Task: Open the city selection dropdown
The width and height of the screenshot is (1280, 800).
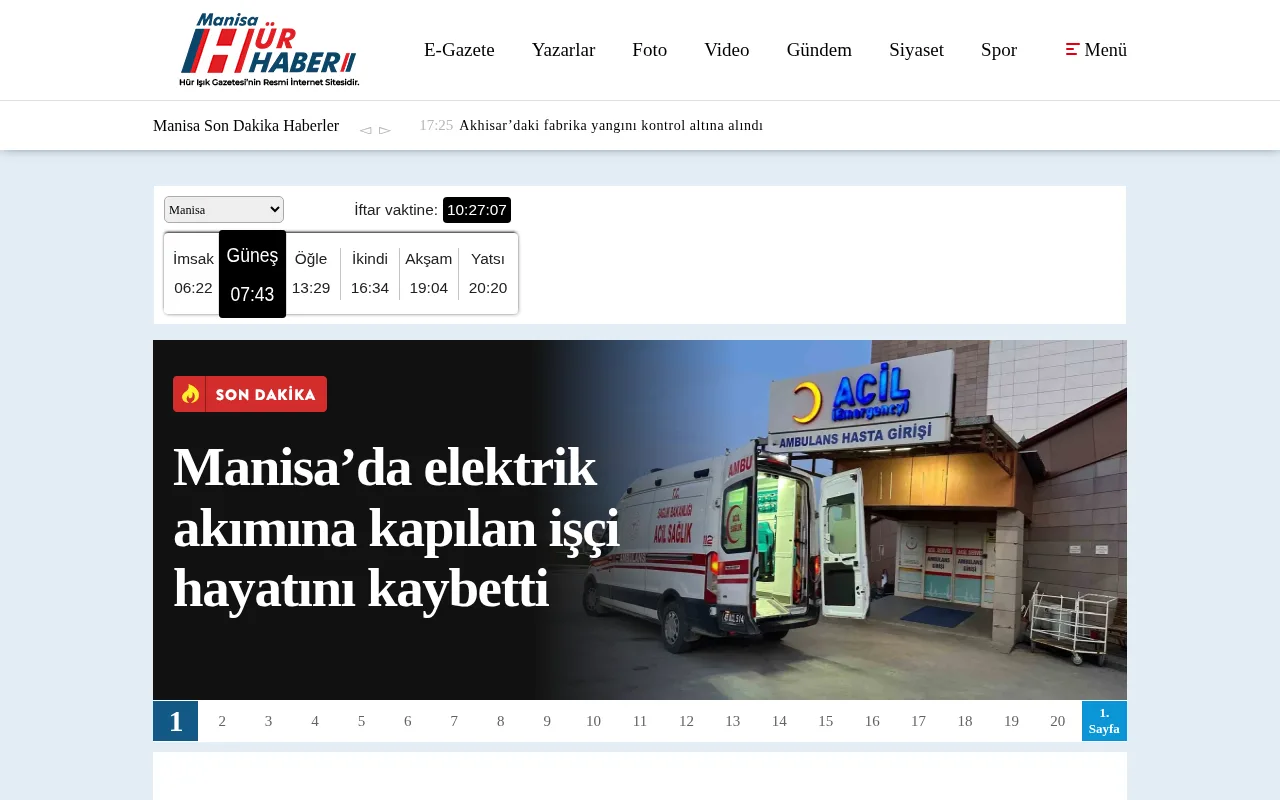Action: (x=223, y=209)
